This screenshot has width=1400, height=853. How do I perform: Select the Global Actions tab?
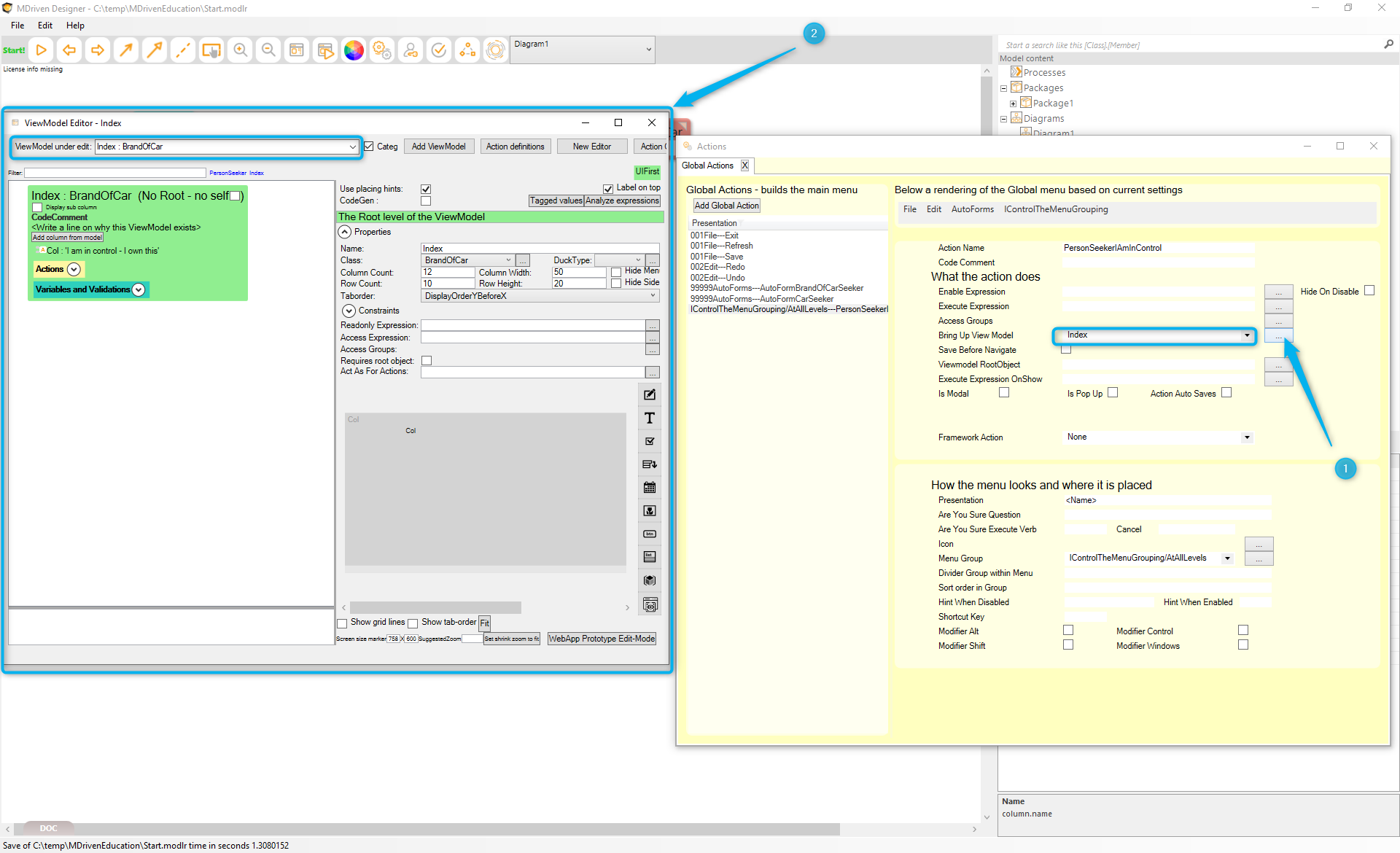[x=707, y=165]
